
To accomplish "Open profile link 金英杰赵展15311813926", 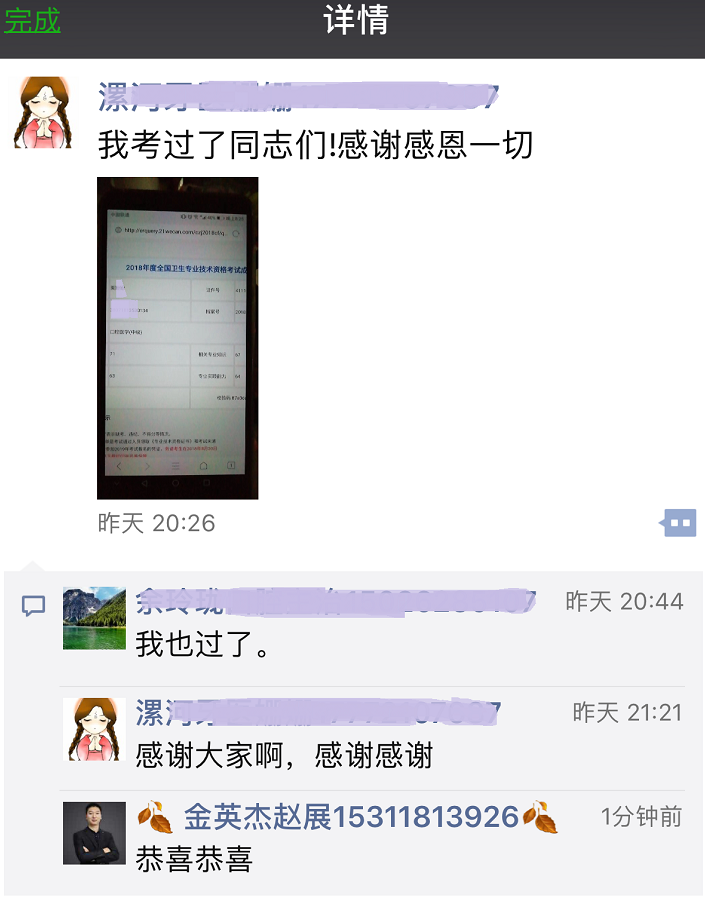I will (x=351, y=817).
